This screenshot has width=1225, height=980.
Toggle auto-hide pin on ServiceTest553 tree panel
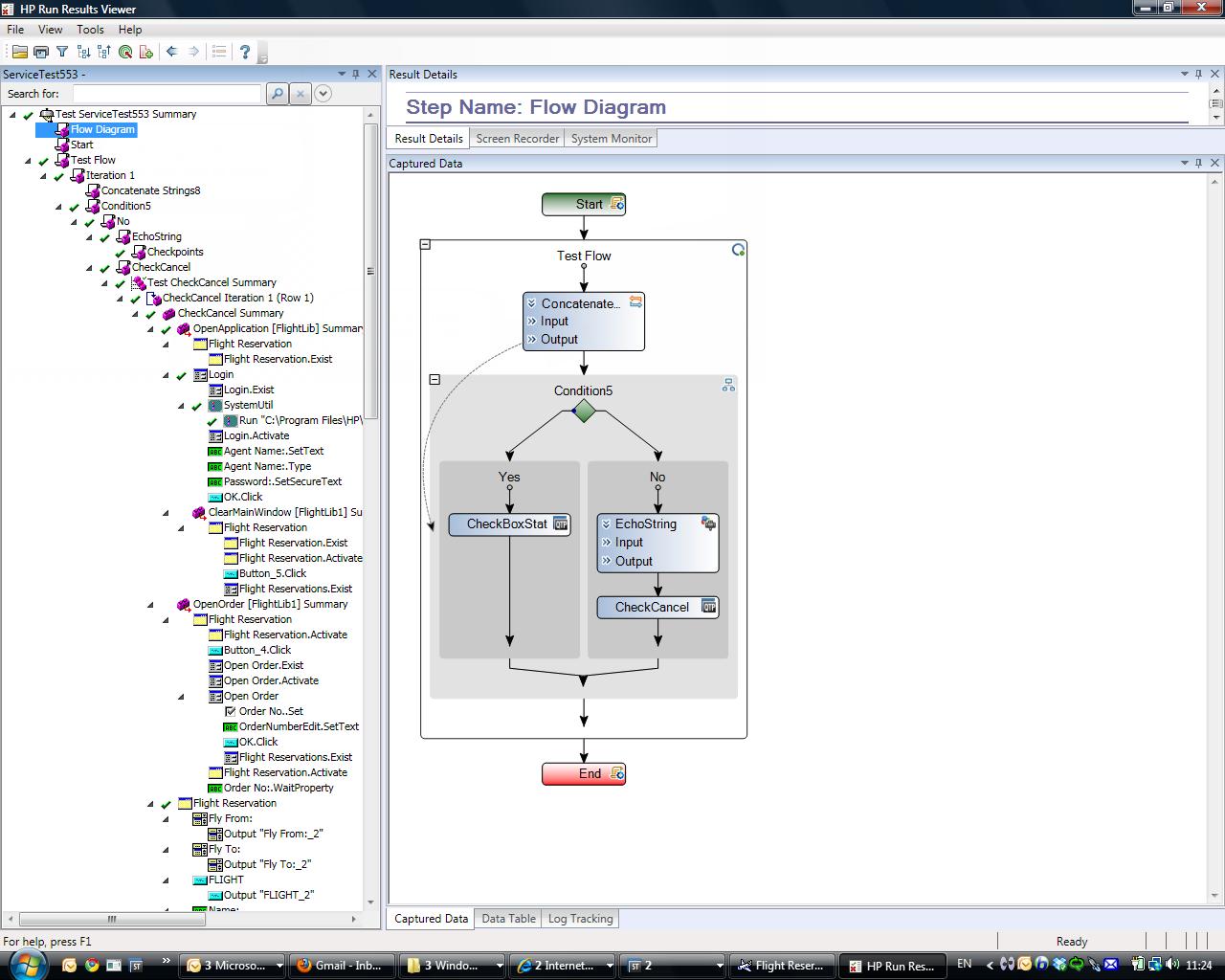(356, 74)
